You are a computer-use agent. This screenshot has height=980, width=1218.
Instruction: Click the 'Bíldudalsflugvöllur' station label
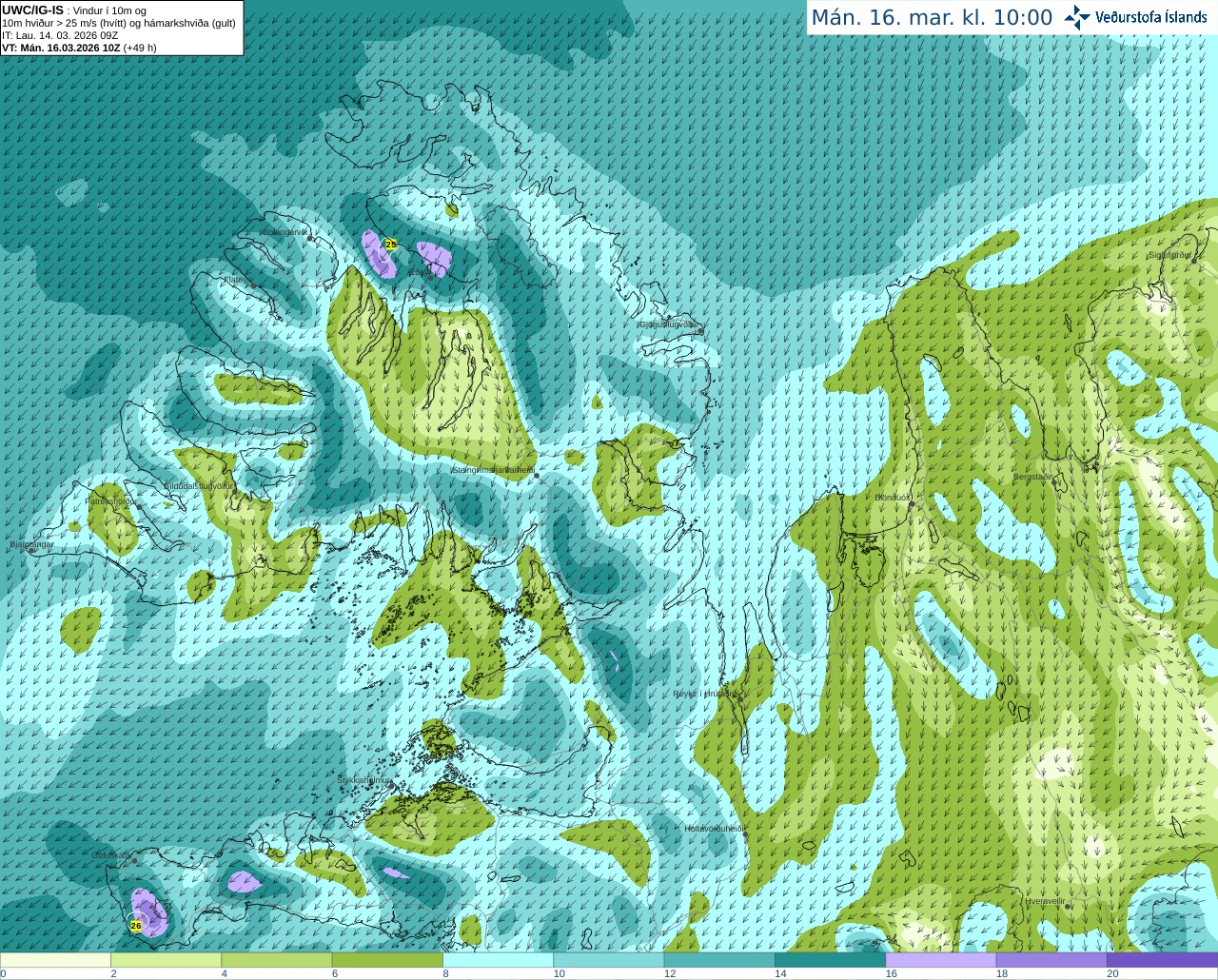(x=198, y=485)
